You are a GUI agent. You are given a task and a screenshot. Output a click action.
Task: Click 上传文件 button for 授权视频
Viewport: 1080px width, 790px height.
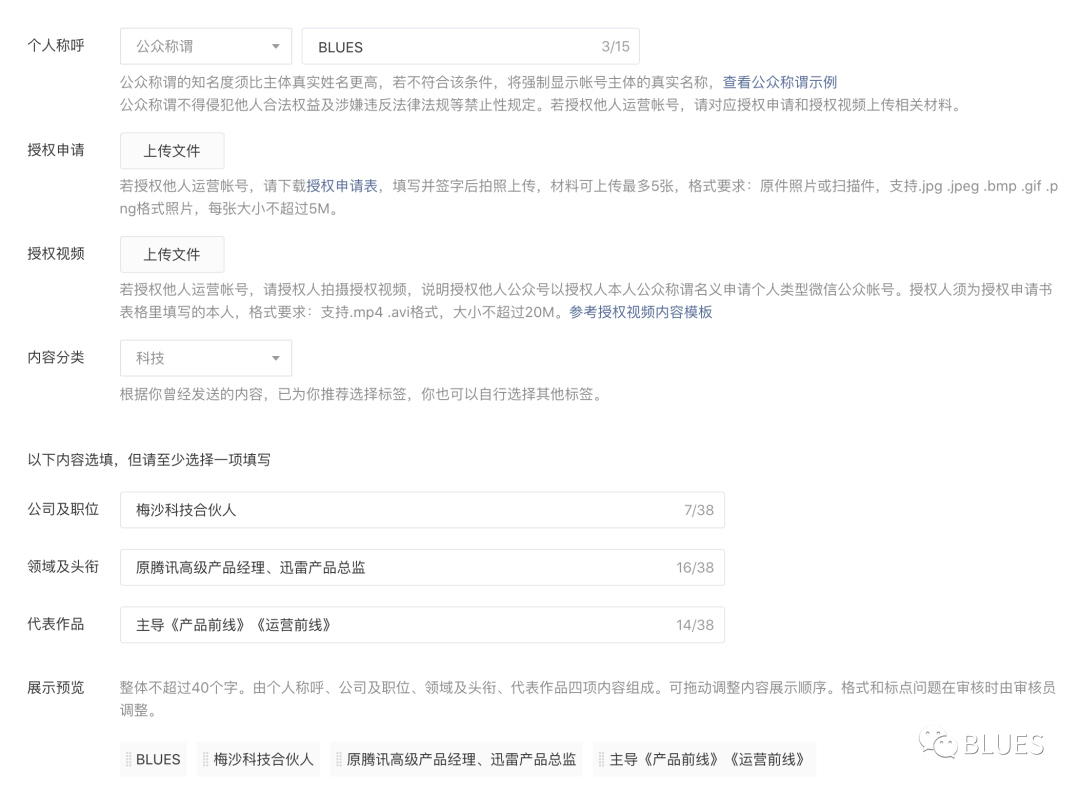coord(172,255)
